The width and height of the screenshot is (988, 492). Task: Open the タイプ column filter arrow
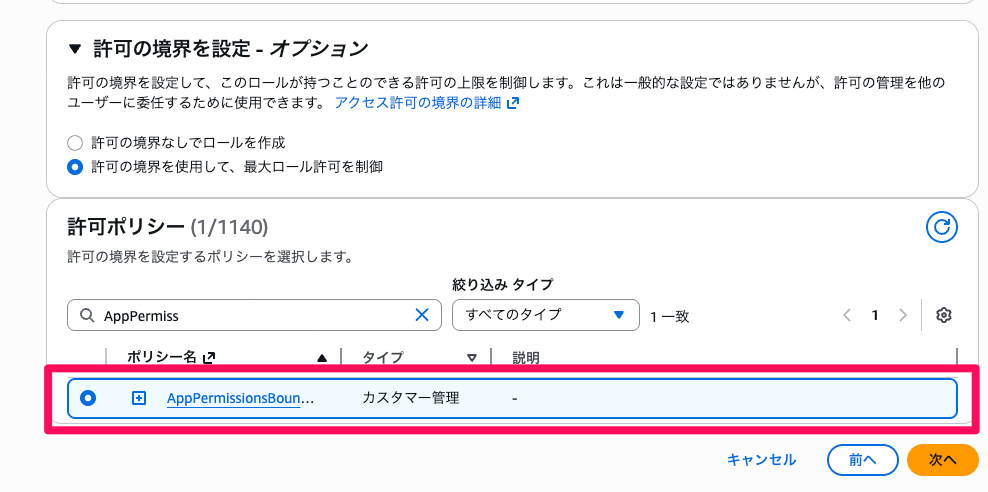click(x=472, y=357)
